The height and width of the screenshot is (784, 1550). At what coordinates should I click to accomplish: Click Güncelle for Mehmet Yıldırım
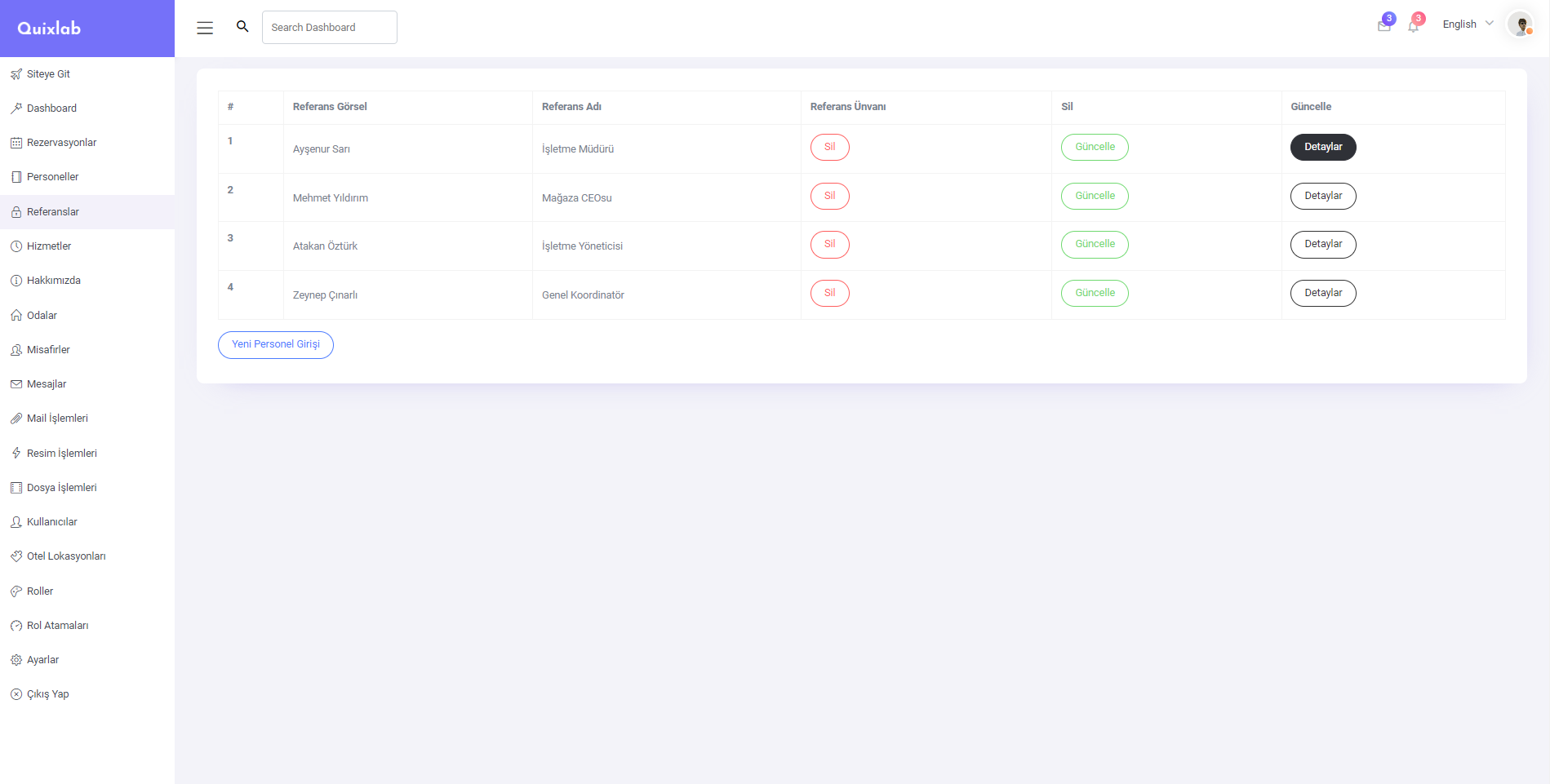click(x=1095, y=196)
